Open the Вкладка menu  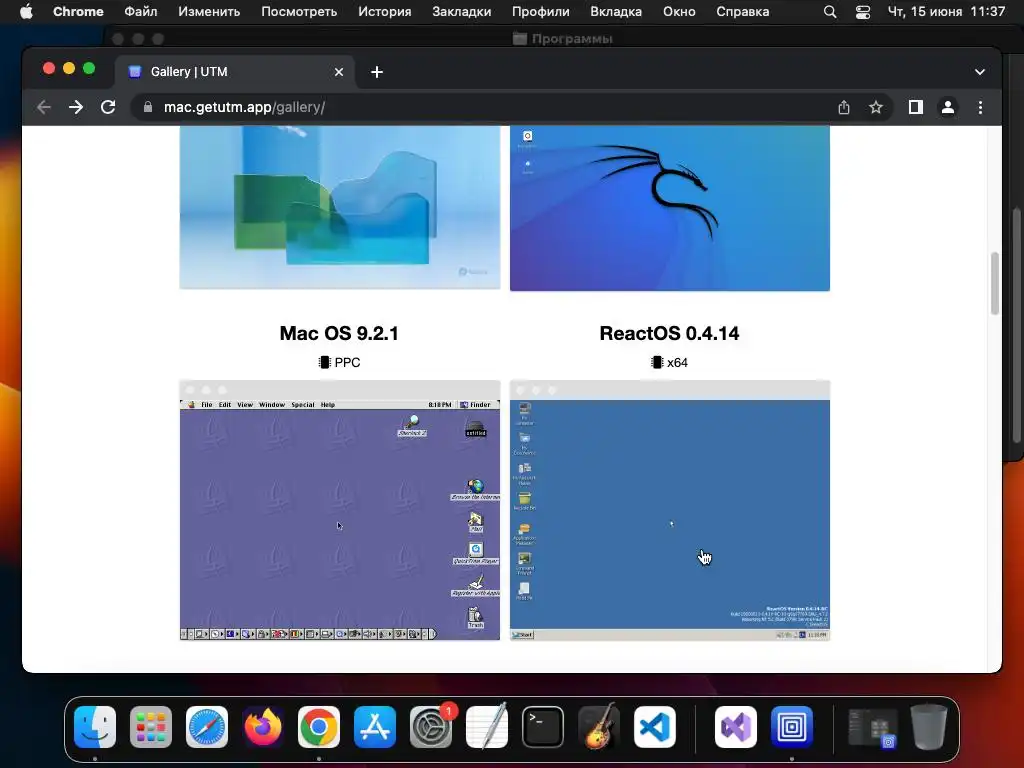pyautogui.click(x=616, y=12)
